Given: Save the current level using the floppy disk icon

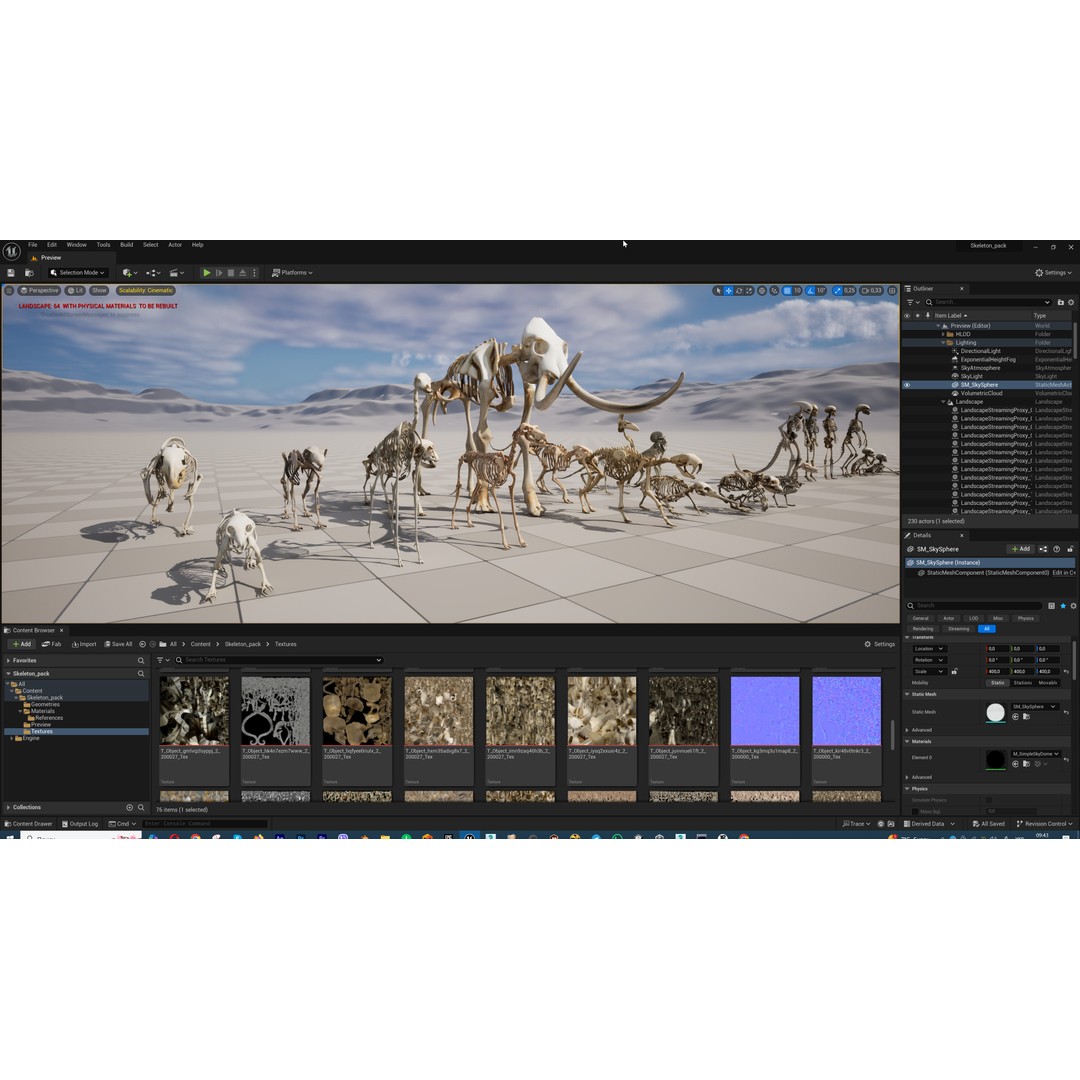Looking at the screenshot, I should click(11, 273).
